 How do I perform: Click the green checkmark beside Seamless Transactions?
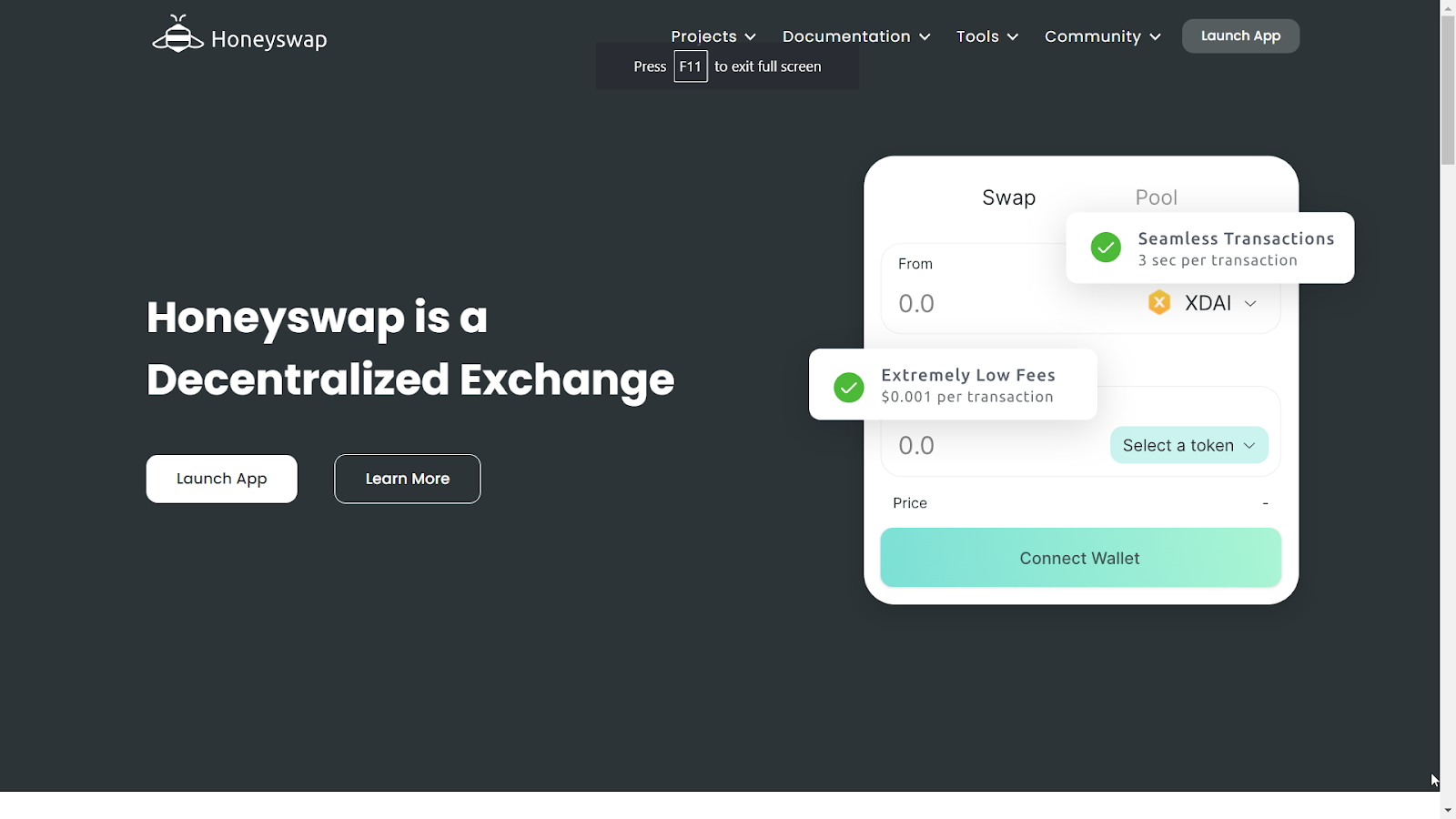(x=1106, y=248)
